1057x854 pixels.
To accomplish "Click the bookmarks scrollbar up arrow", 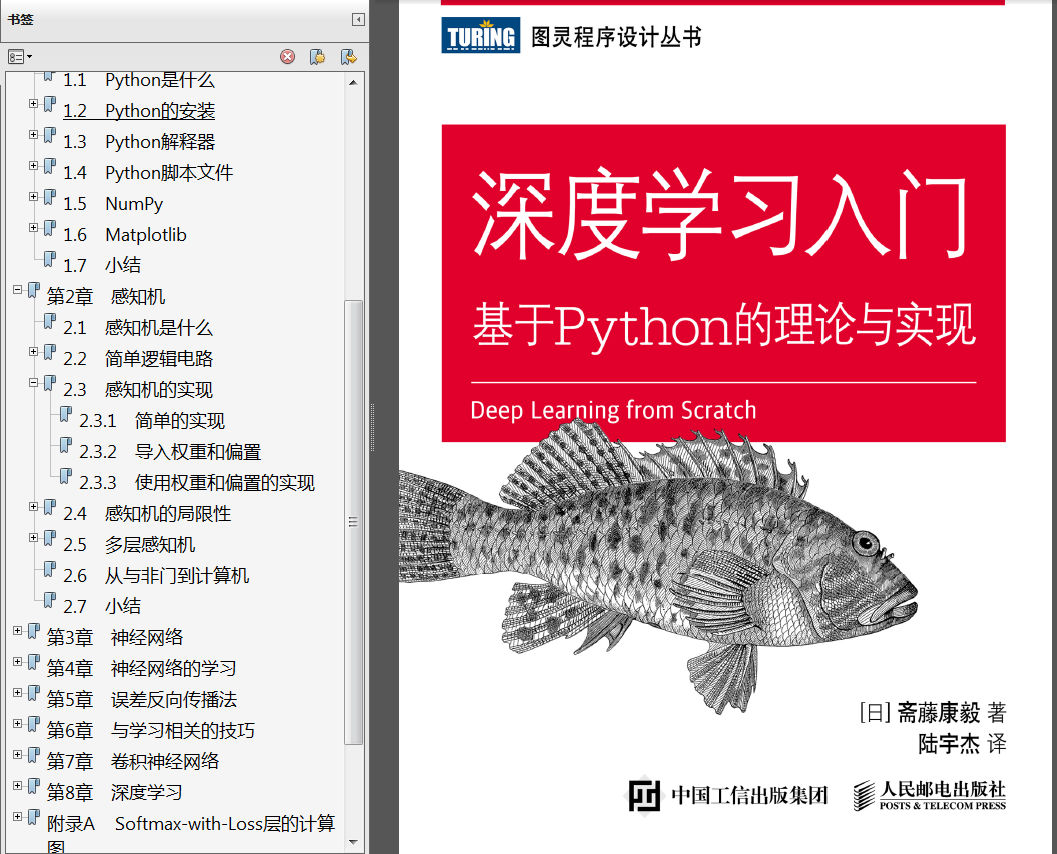I will click(x=353, y=82).
